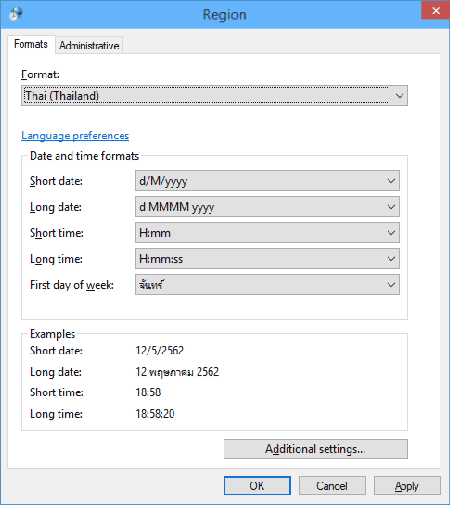Screen dimensions: 450x505
Task: Expand the Short date format combo box
Action: click(267, 181)
